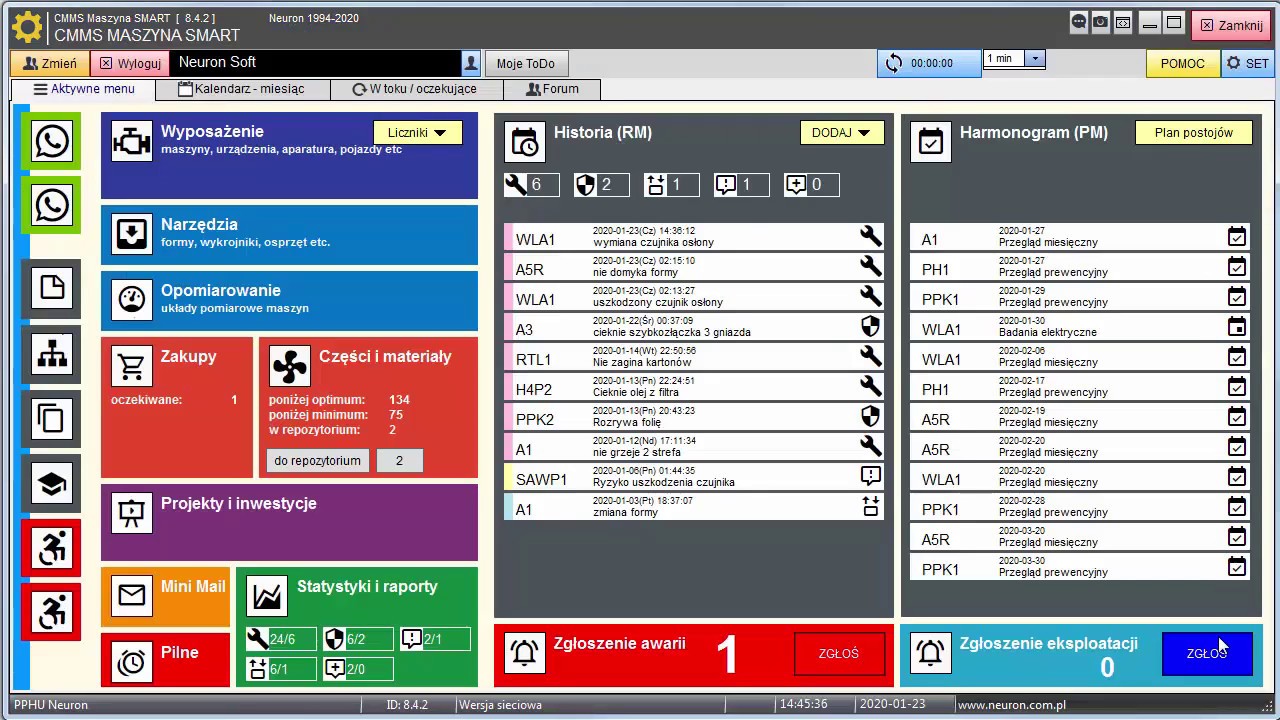Filter history by shield count 2
The width and height of the screenshot is (1280, 720).
601,184
